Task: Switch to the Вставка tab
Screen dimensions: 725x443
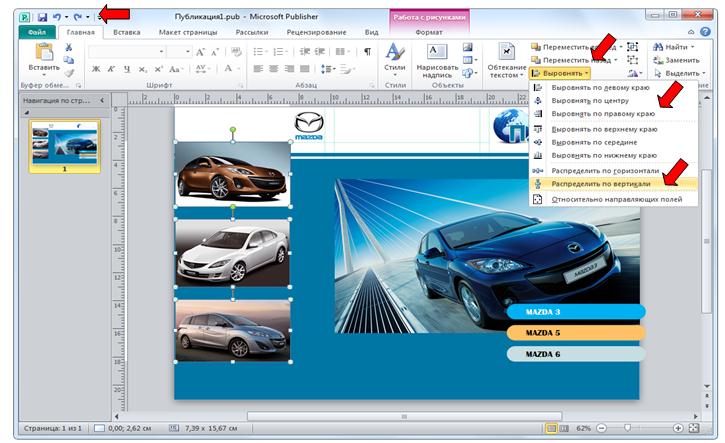Action: [126, 32]
